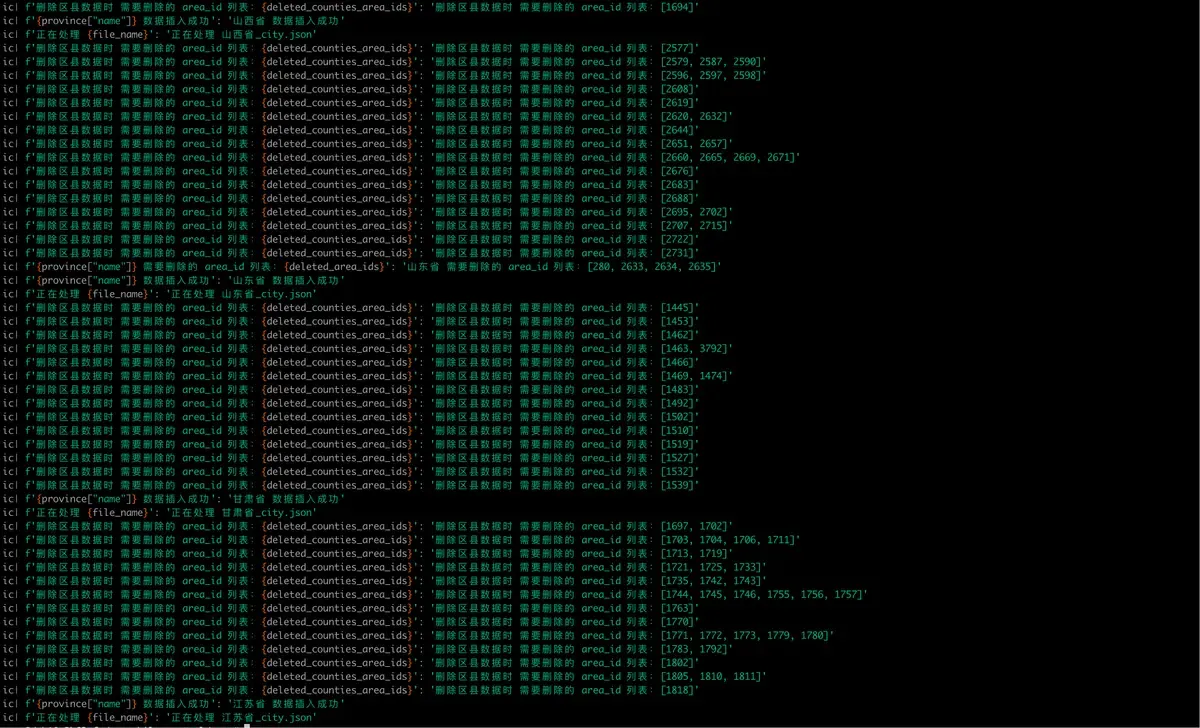Click the area_id list value [1694]
Viewport: 1200px width, 728px height.
[x=677, y=7]
